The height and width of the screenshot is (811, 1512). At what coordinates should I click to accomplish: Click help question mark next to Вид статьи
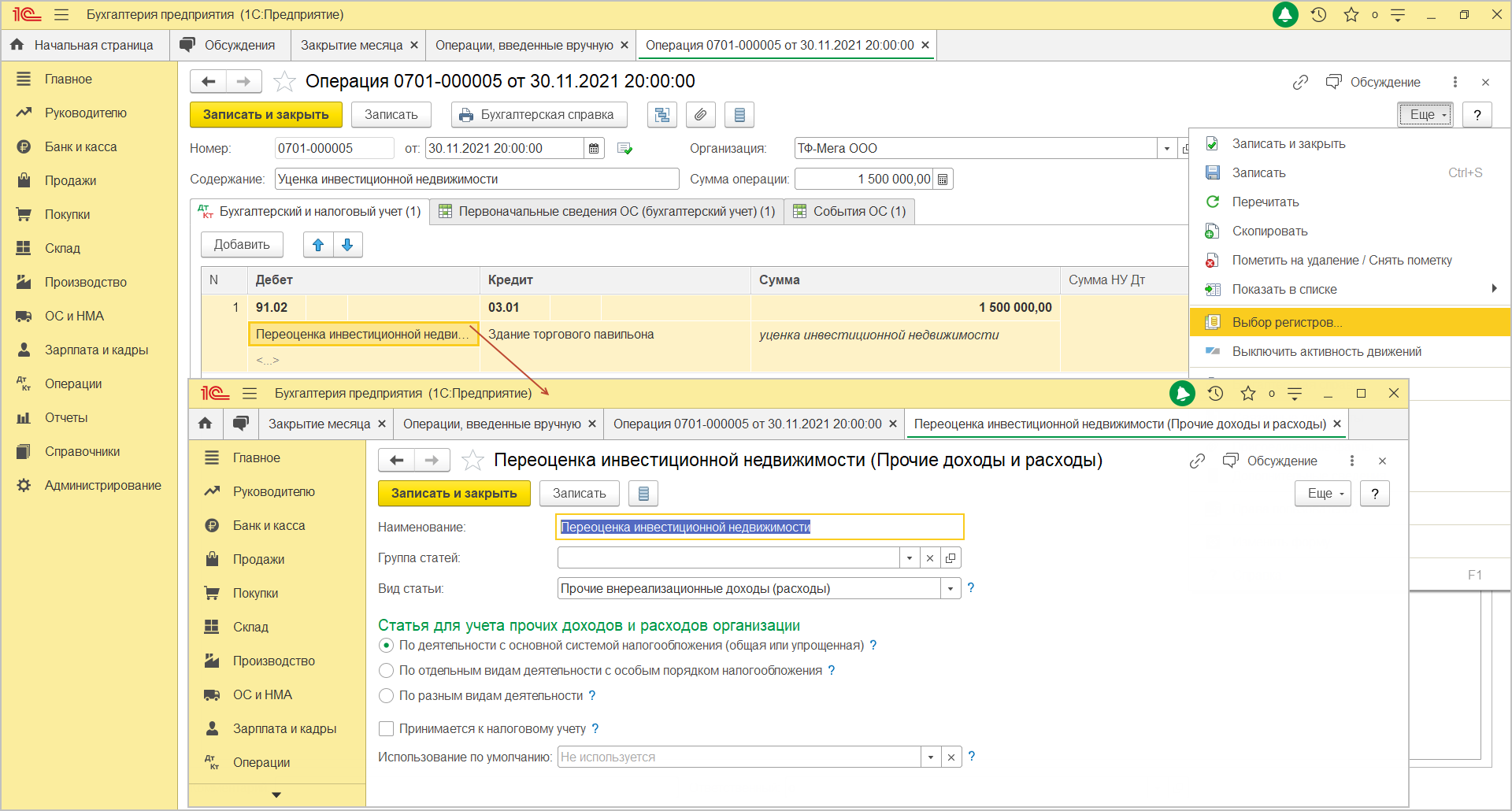point(971,588)
